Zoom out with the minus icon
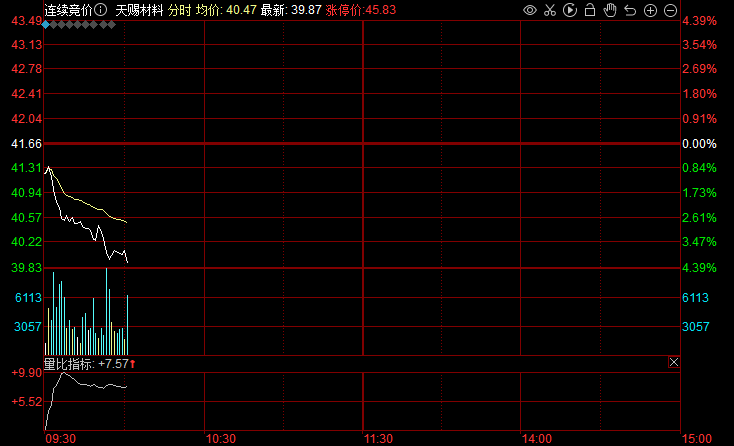Viewport: 734px width, 446px height. tap(670, 10)
